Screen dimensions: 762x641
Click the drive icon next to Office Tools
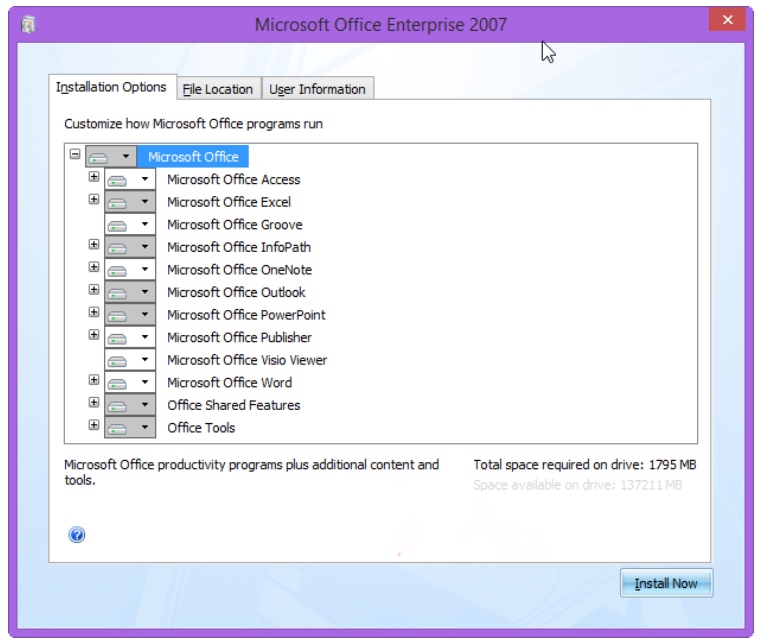click(x=118, y=428)
